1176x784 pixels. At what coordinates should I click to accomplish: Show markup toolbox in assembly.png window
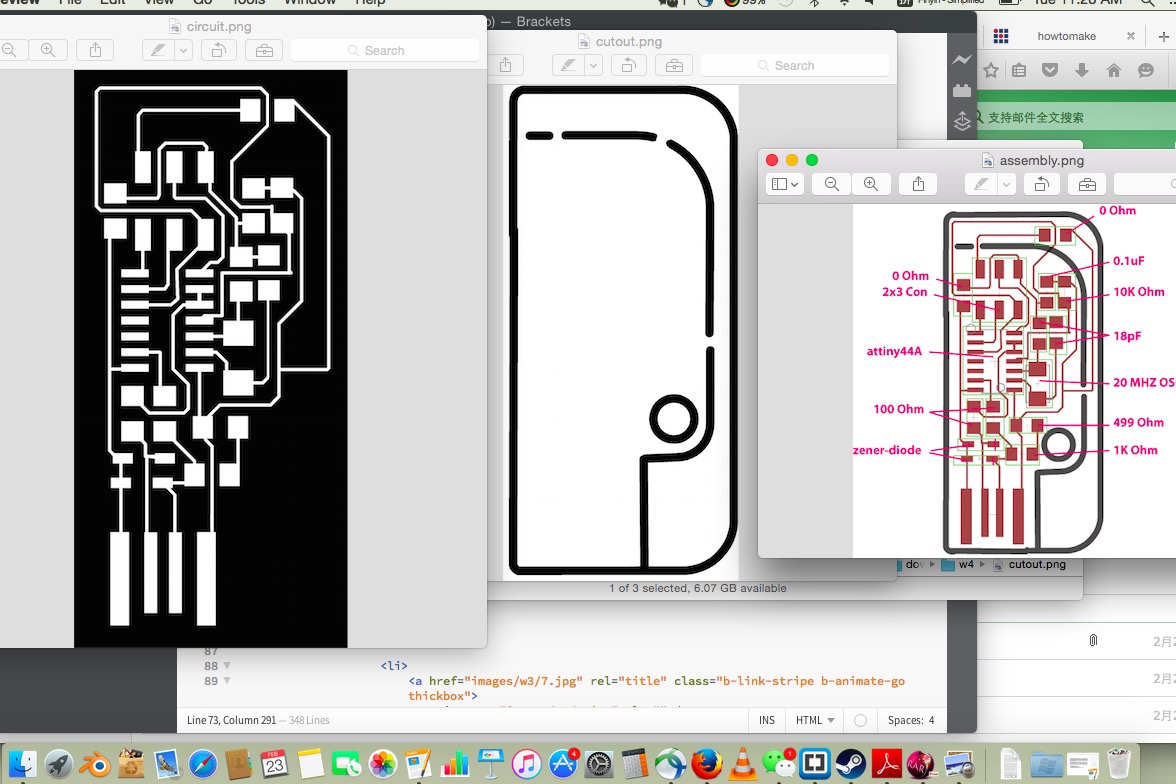[x=1087, y=184]
